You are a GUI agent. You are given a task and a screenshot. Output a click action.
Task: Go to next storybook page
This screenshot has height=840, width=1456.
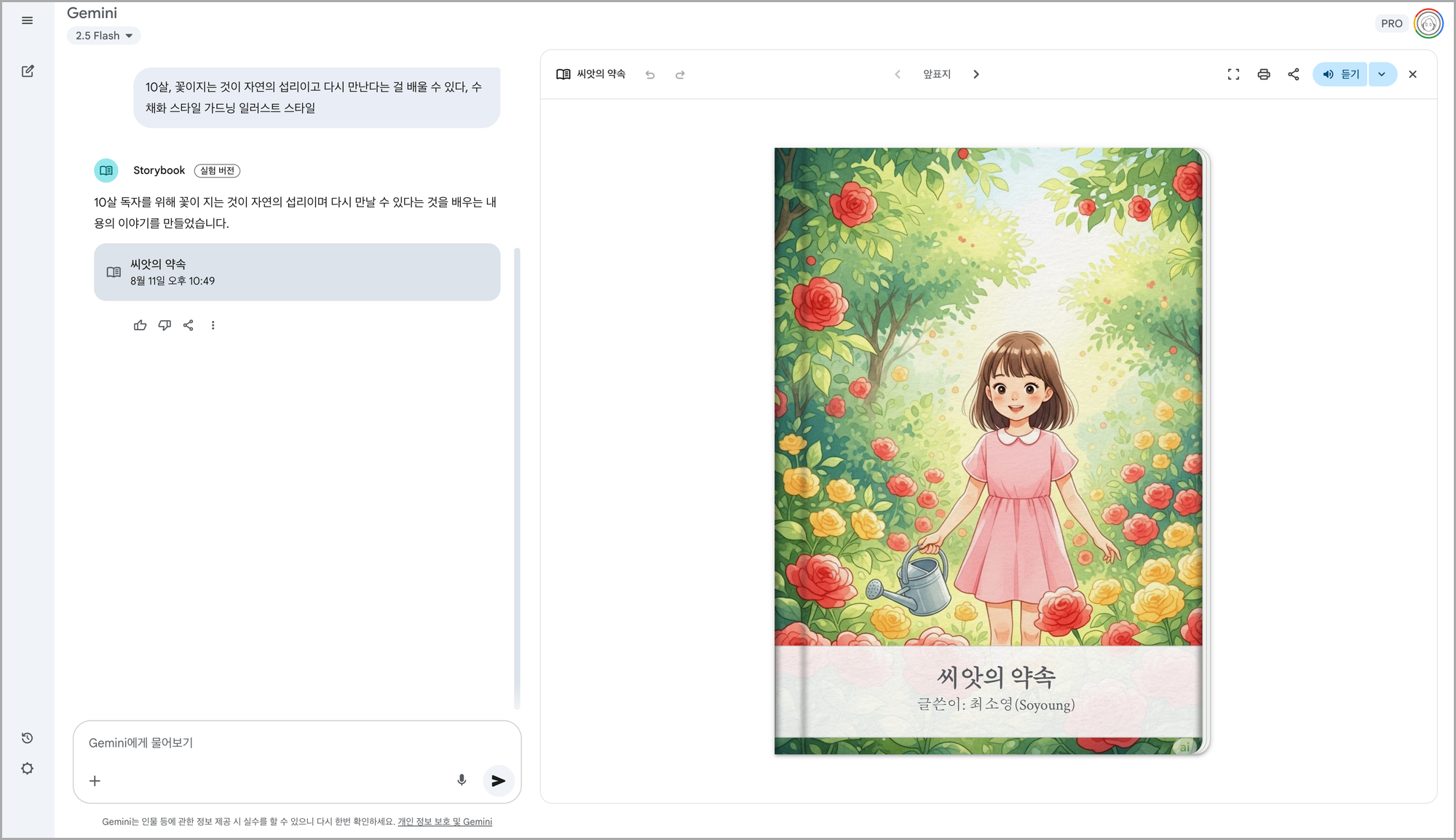[976, 74]
